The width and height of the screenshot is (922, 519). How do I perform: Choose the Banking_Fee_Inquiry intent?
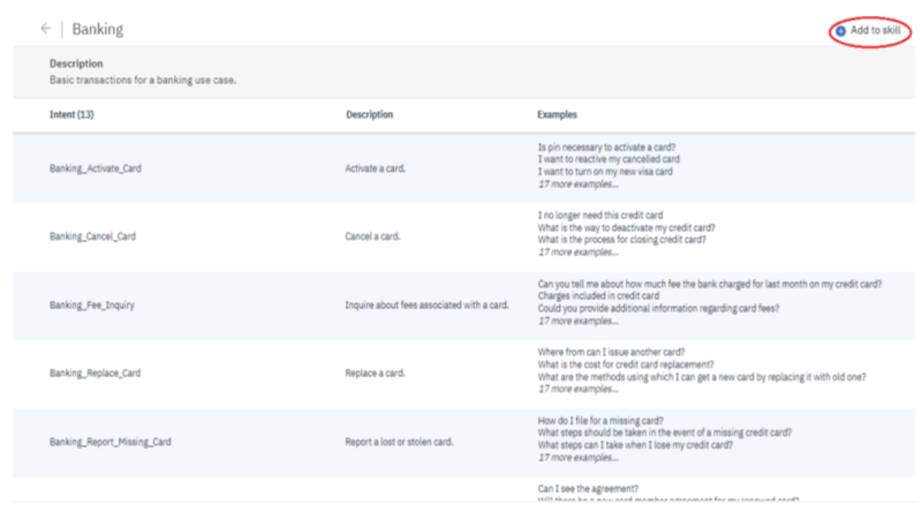91,305
